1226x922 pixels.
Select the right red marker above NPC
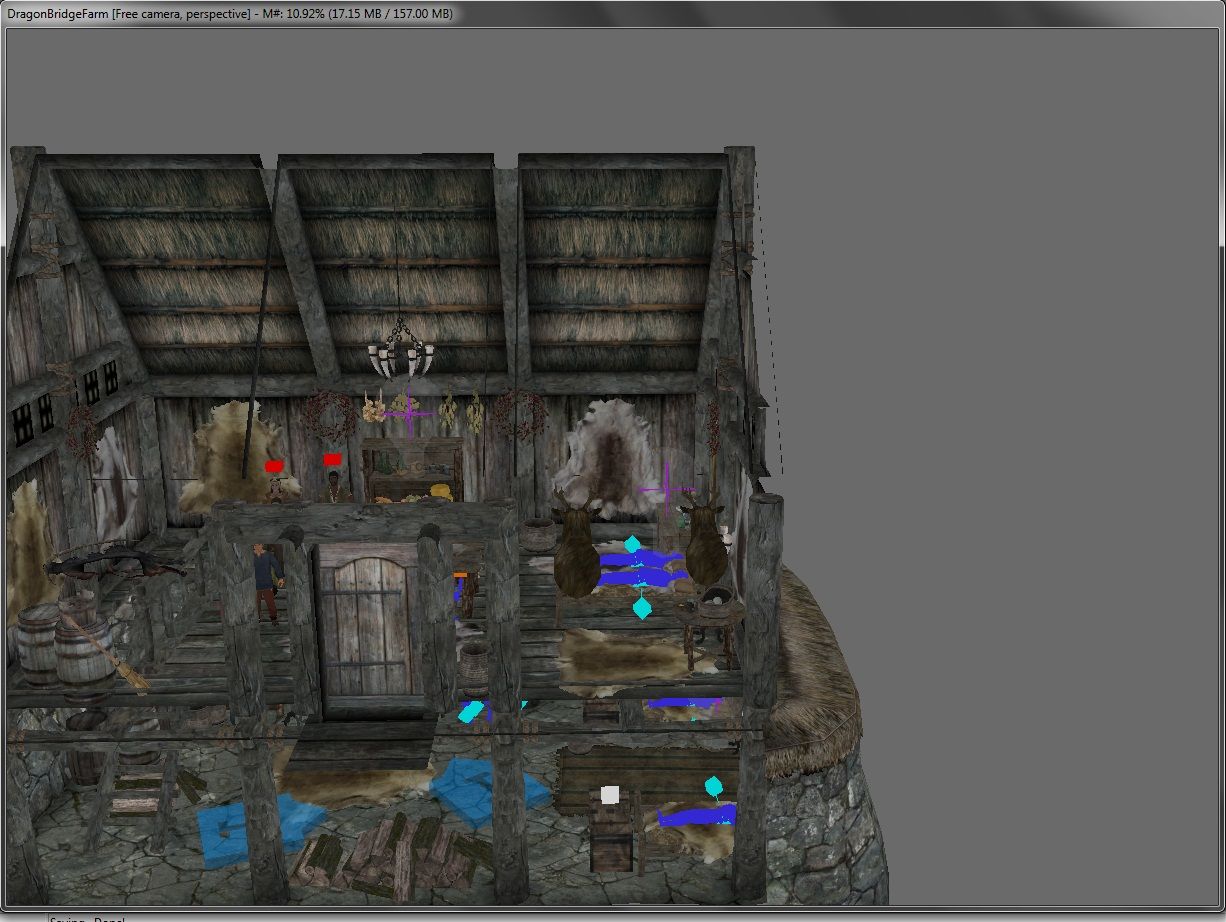333,459
